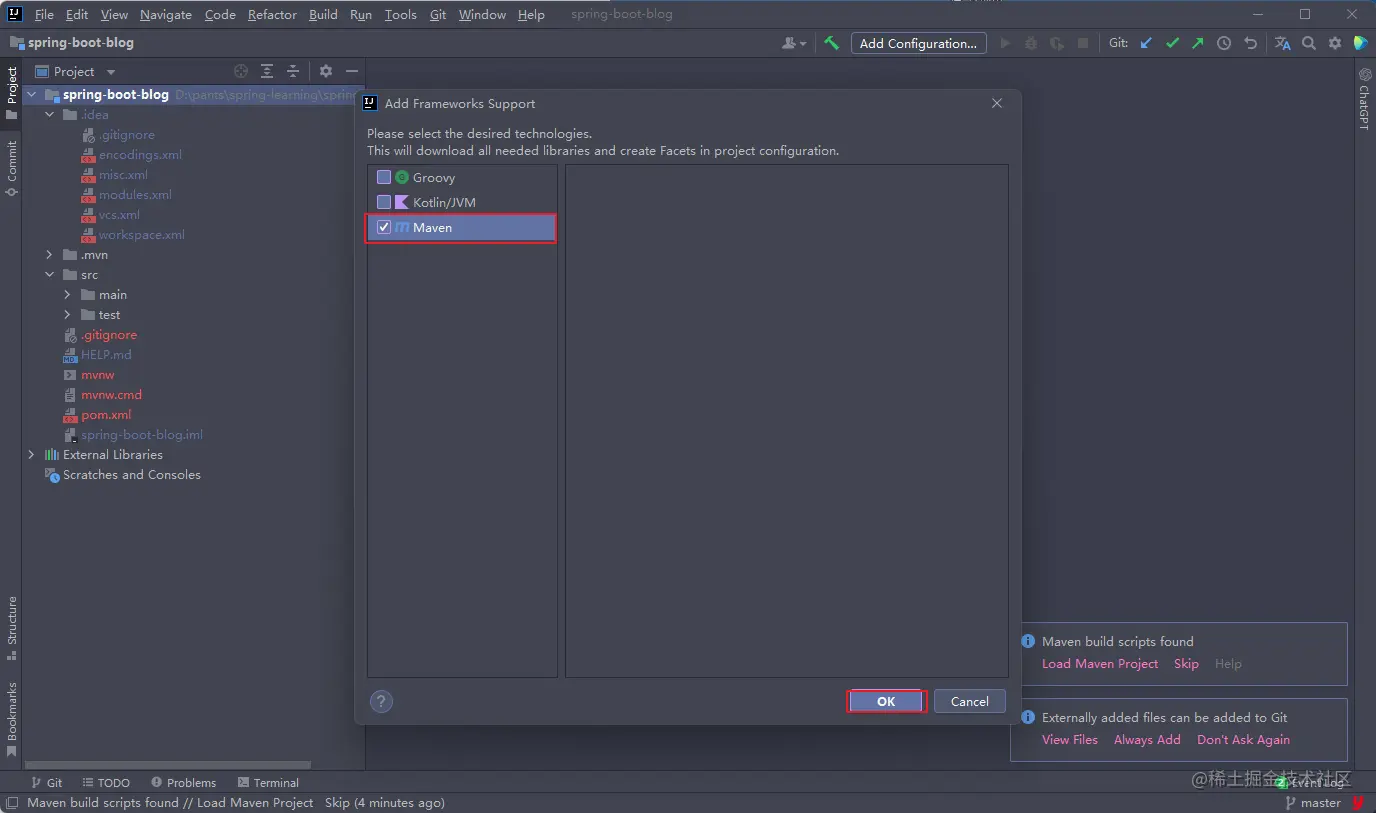The image size is (1376, 813).
Task: Open IDE settings gear icon in toolbar
Action: (1335, 43)
